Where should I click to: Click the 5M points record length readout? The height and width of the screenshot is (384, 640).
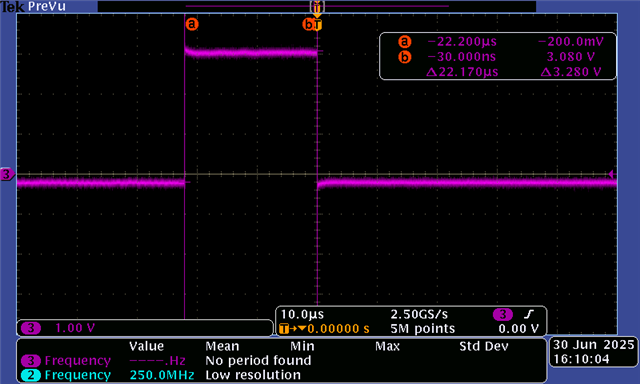tap(422, 329)
